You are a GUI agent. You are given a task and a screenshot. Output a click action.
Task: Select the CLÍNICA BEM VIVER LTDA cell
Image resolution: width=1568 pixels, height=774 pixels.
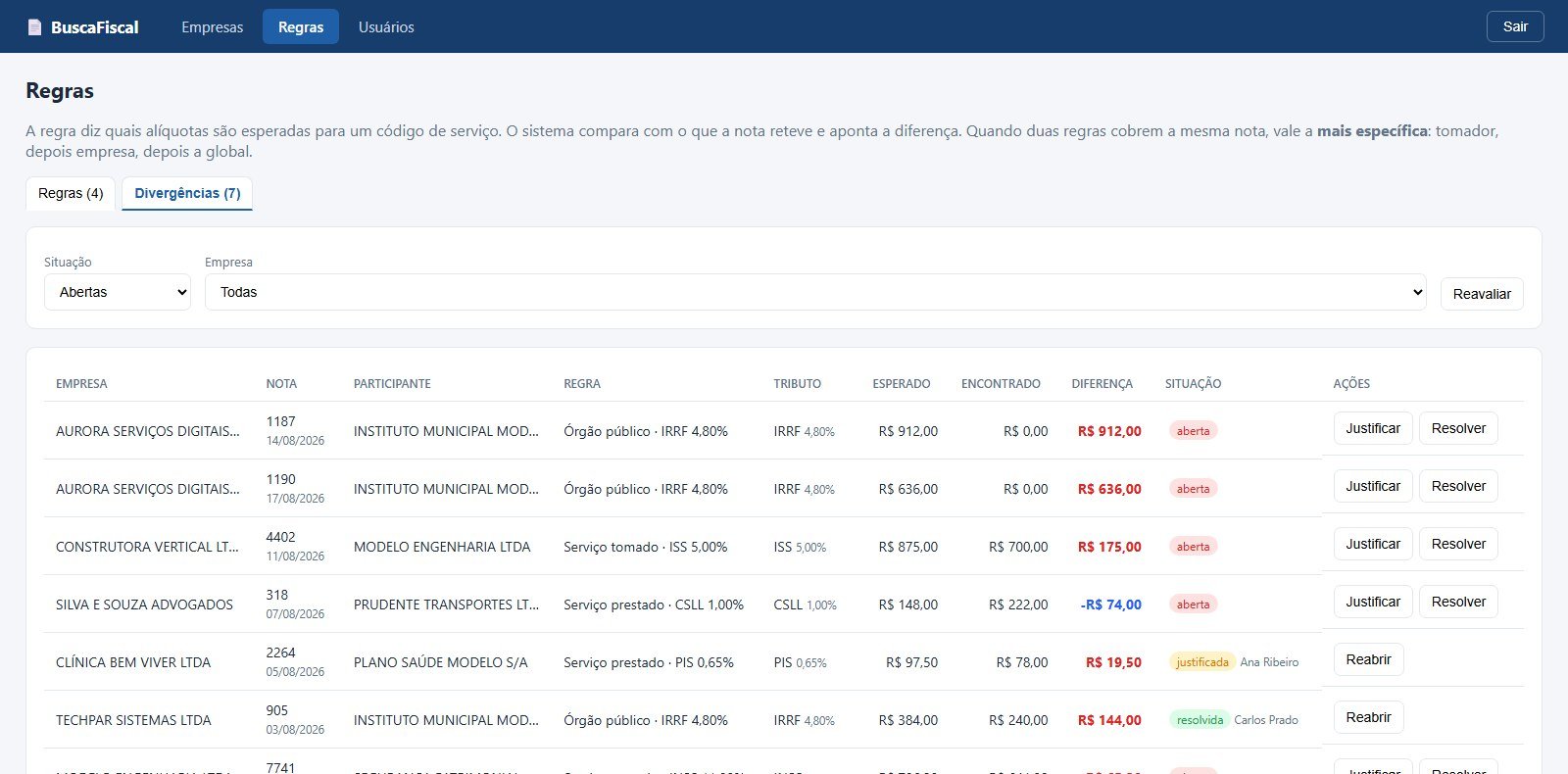pyautogui.click(x=133, y=662)
